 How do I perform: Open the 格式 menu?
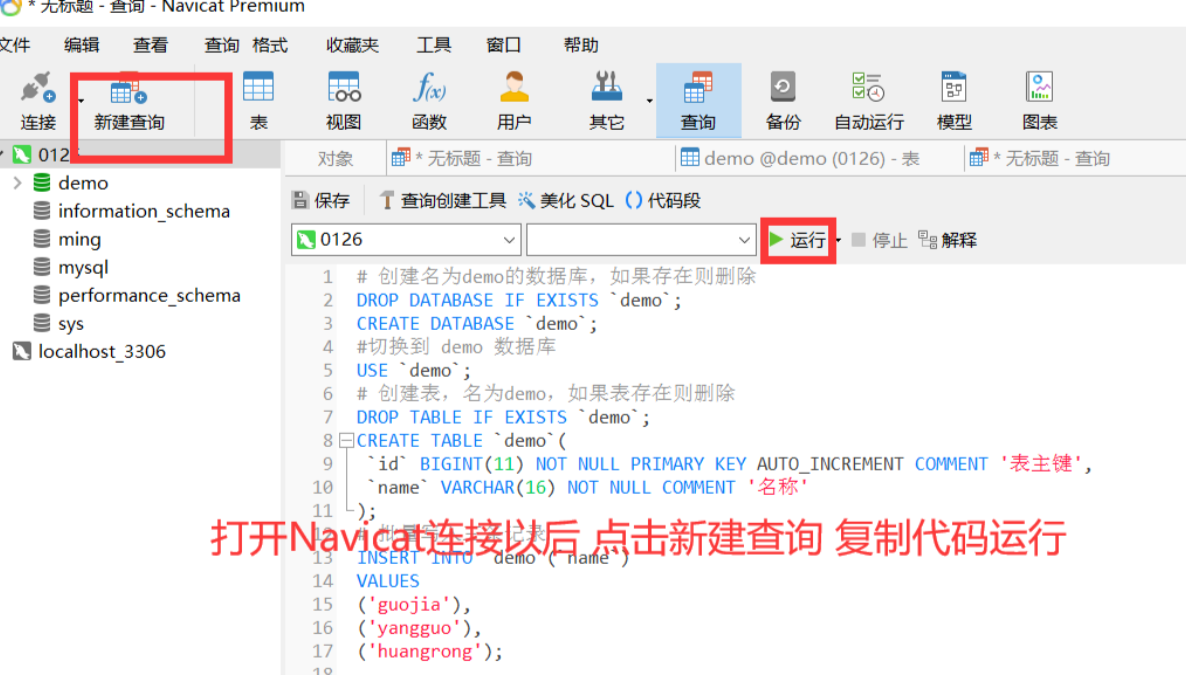(x=270, y=45)
